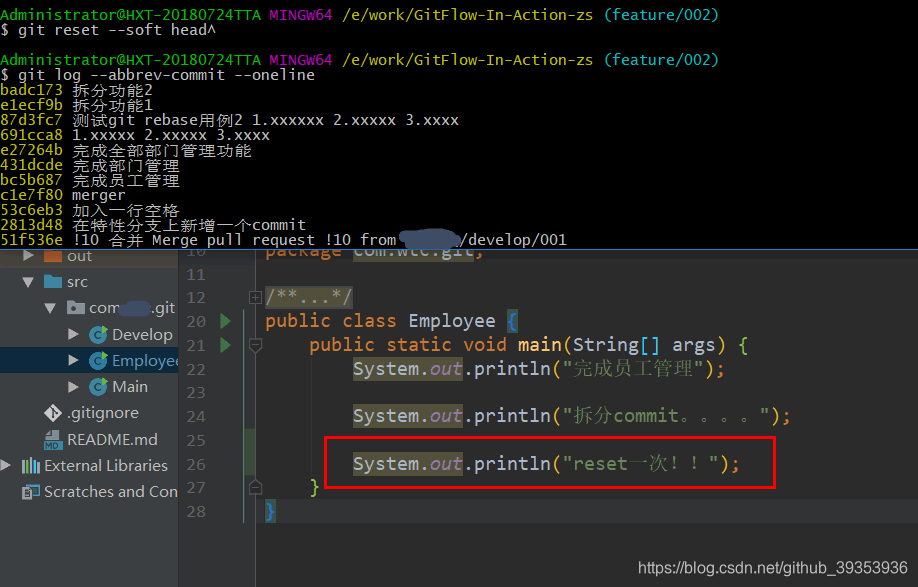This screenshot has width=918, height=587.
Task: Select the Main tree item
Action: (x=130, y=386)
